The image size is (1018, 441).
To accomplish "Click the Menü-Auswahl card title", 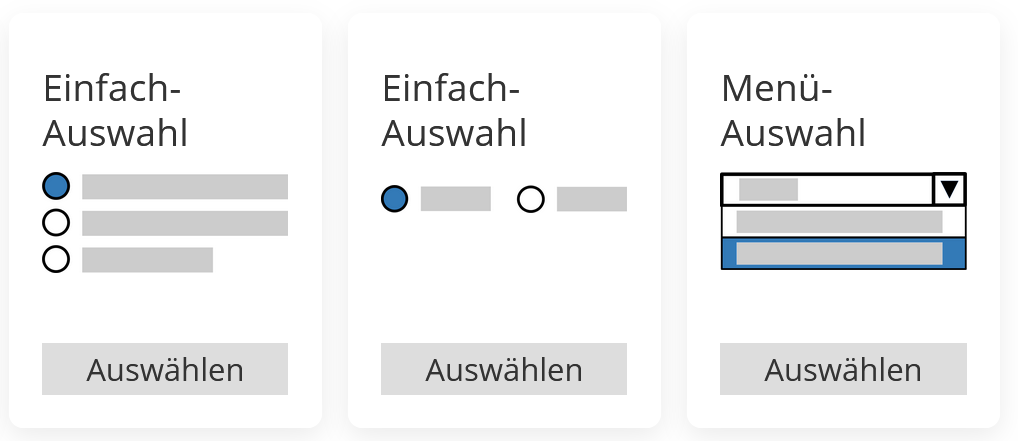I will 793,111.
